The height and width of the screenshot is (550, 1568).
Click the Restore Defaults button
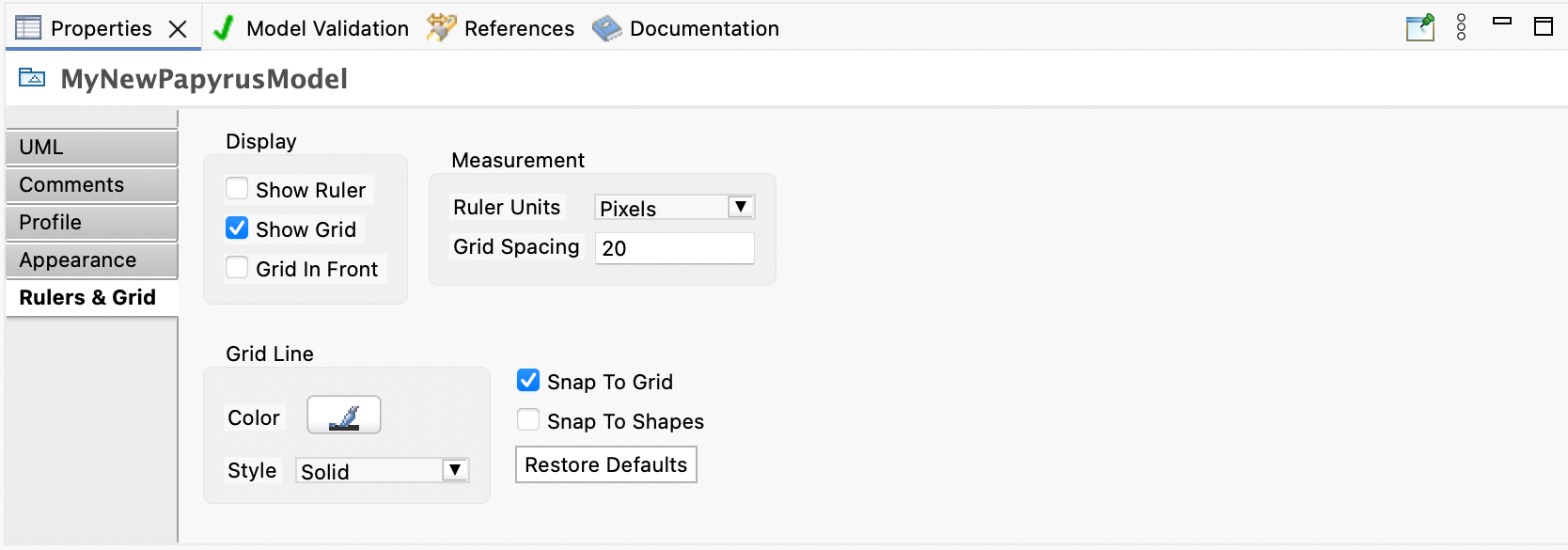click(x=606, y=464)
